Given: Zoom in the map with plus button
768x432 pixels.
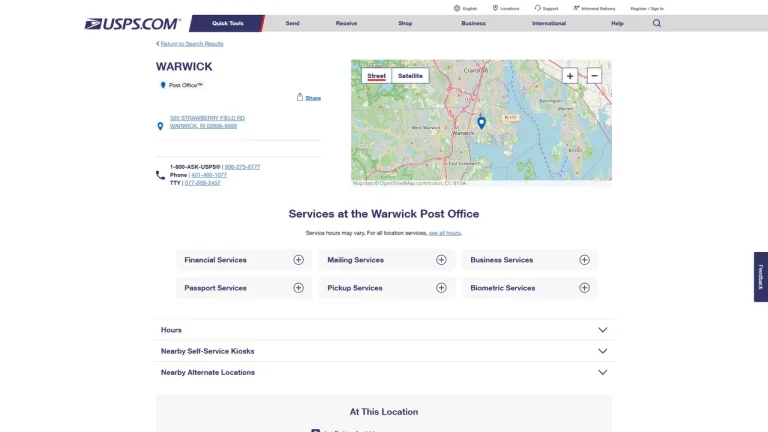Looking at the screenshot, I should click(x=570, y=76).
